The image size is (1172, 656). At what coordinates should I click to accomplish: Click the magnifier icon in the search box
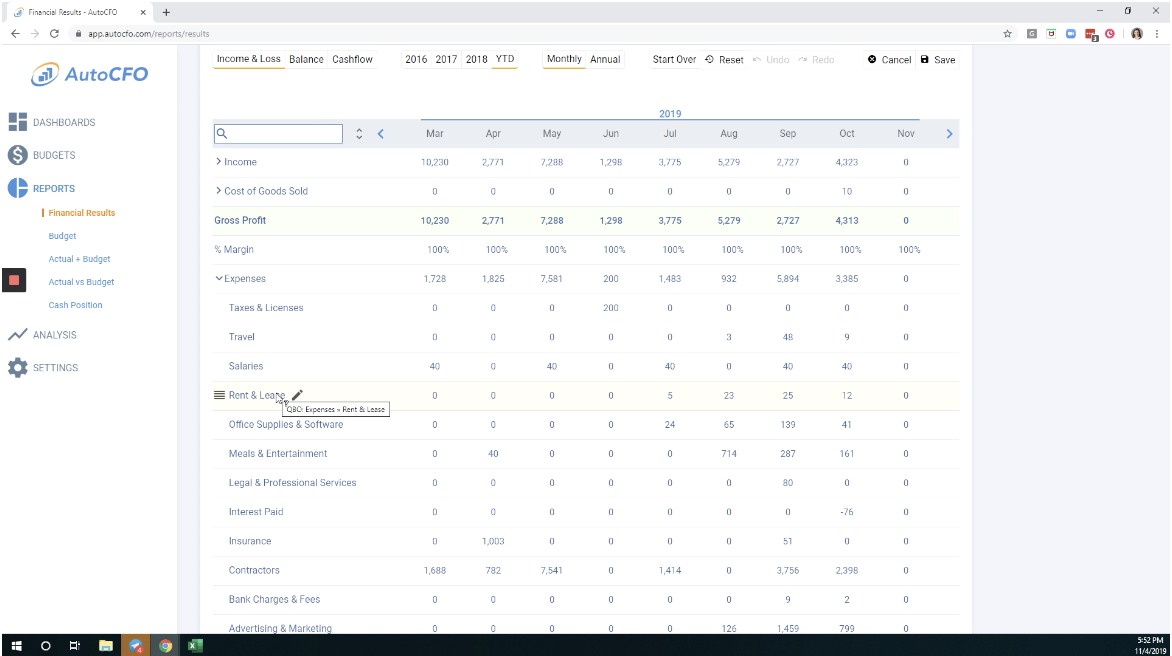(221, 132)
